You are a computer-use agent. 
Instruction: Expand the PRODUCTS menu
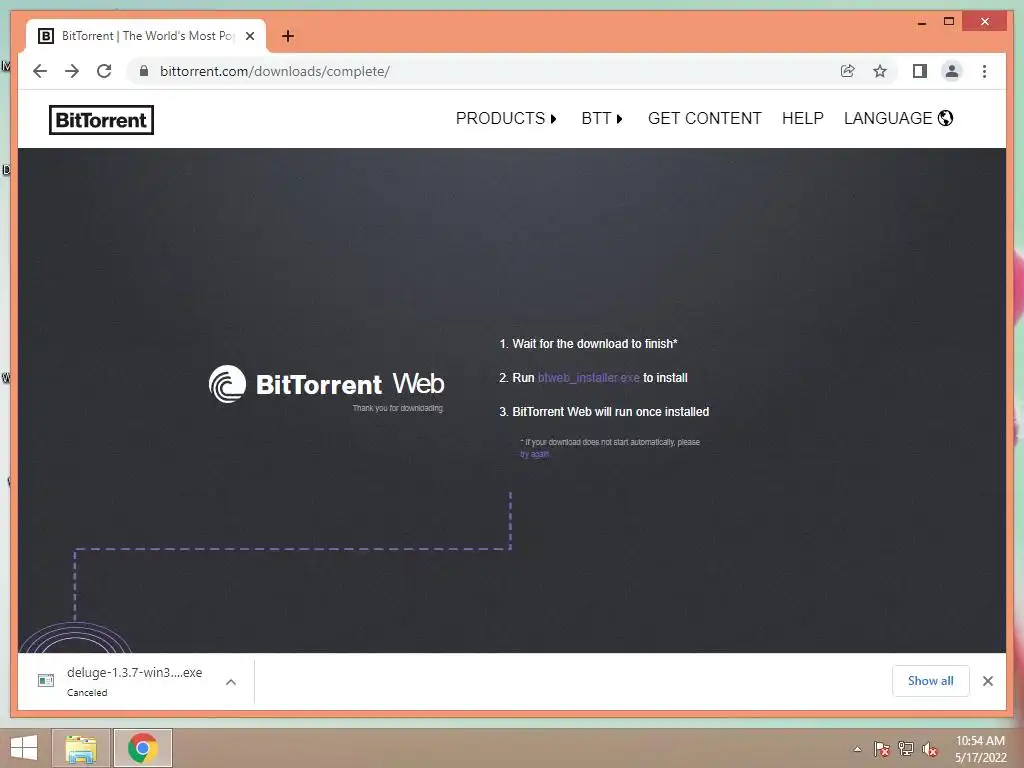(x=506, y=118)
